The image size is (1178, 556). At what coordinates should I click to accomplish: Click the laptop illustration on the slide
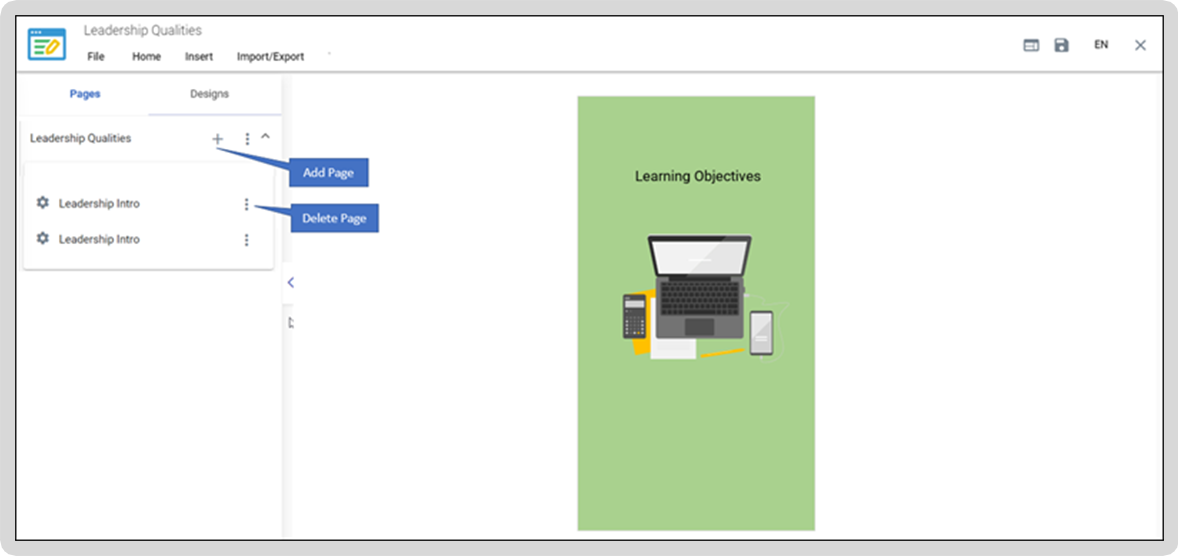[x=700, y=286]
